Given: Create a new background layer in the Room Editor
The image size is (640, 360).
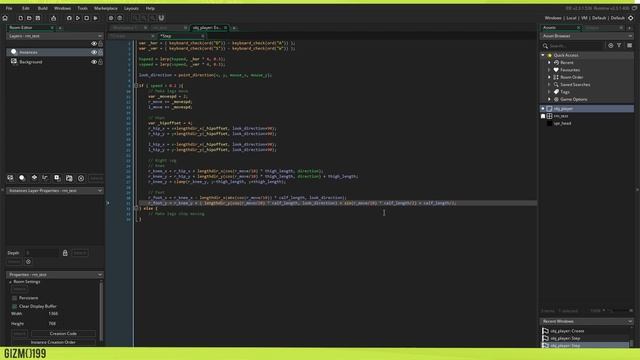Looking at the screenshot, I should 10,178.
